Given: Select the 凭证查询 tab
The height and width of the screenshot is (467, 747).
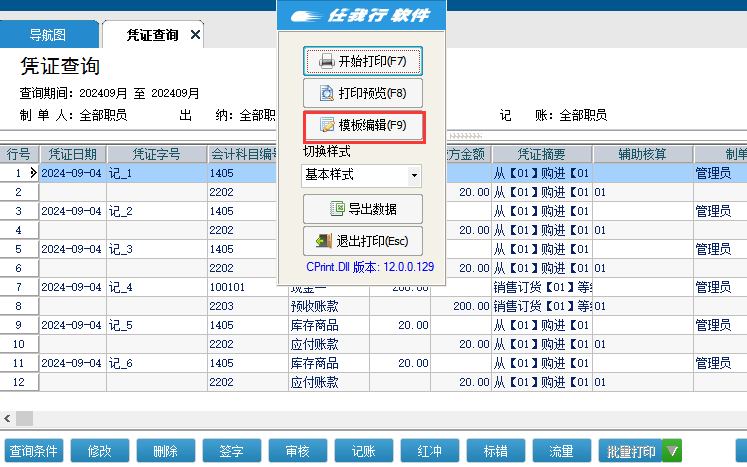Looking at the screenshot, I should 152,35.
